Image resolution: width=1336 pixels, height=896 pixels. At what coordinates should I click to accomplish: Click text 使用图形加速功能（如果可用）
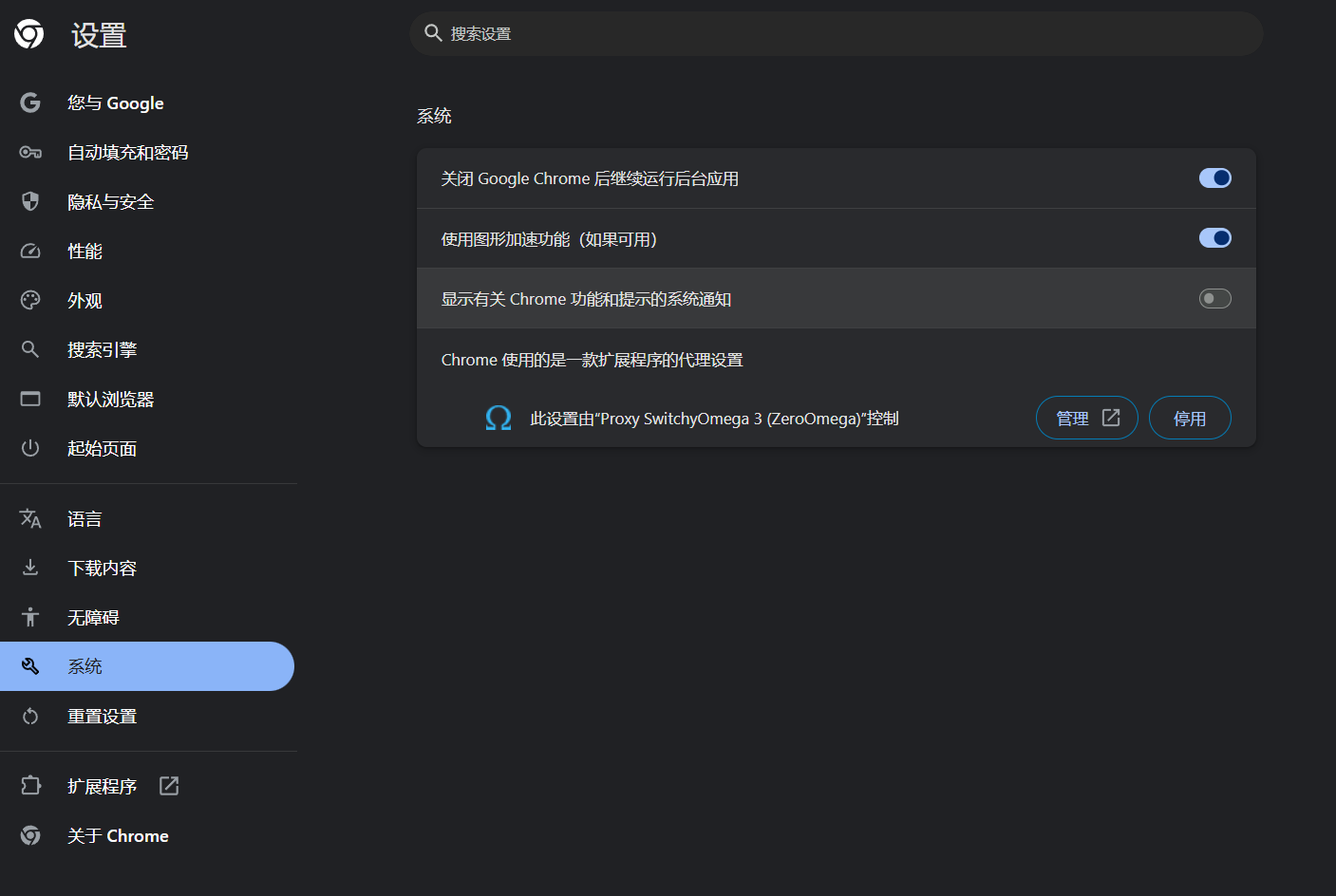point(549,239)
